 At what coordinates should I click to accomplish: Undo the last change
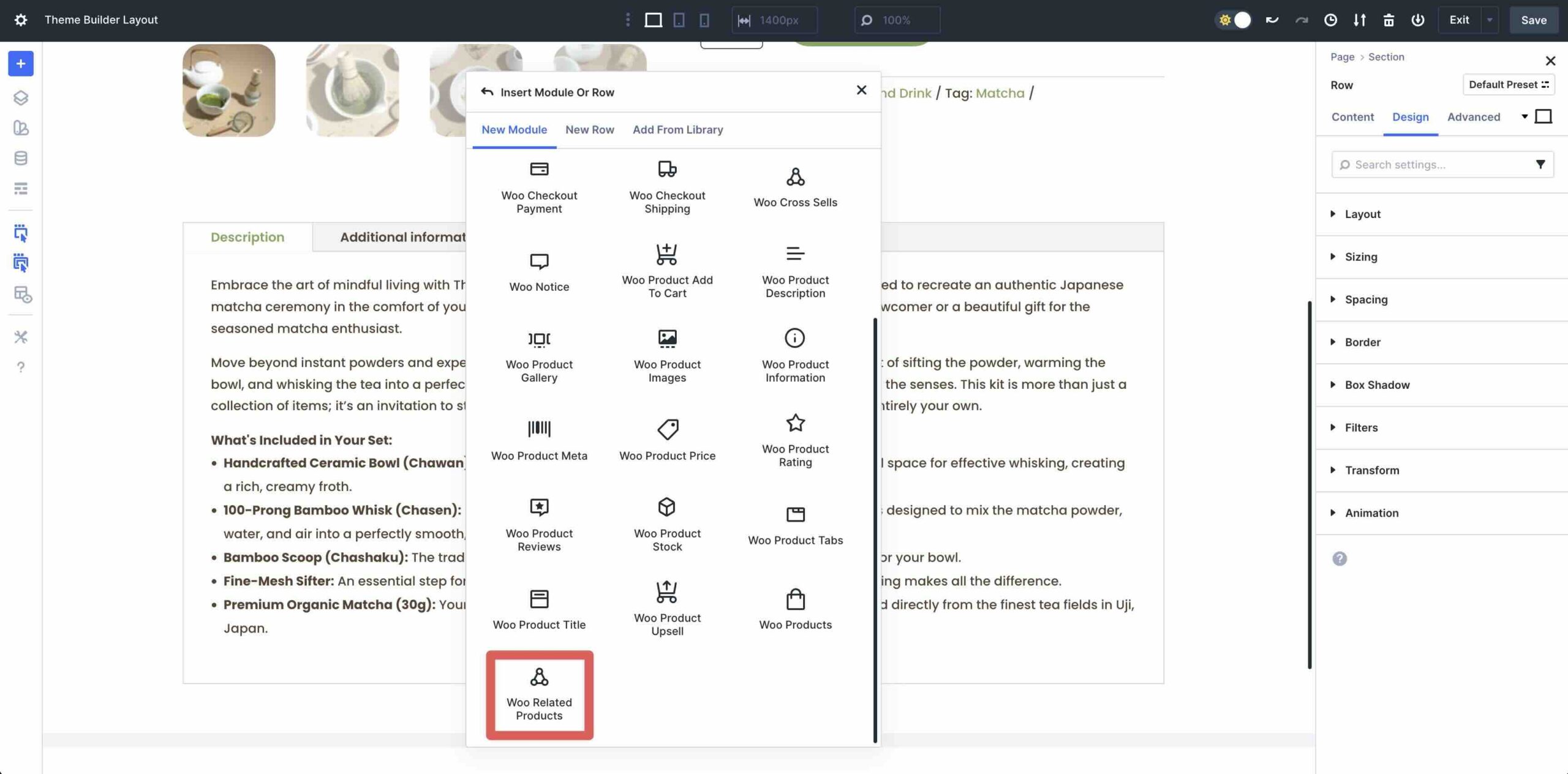point(1272,20)
